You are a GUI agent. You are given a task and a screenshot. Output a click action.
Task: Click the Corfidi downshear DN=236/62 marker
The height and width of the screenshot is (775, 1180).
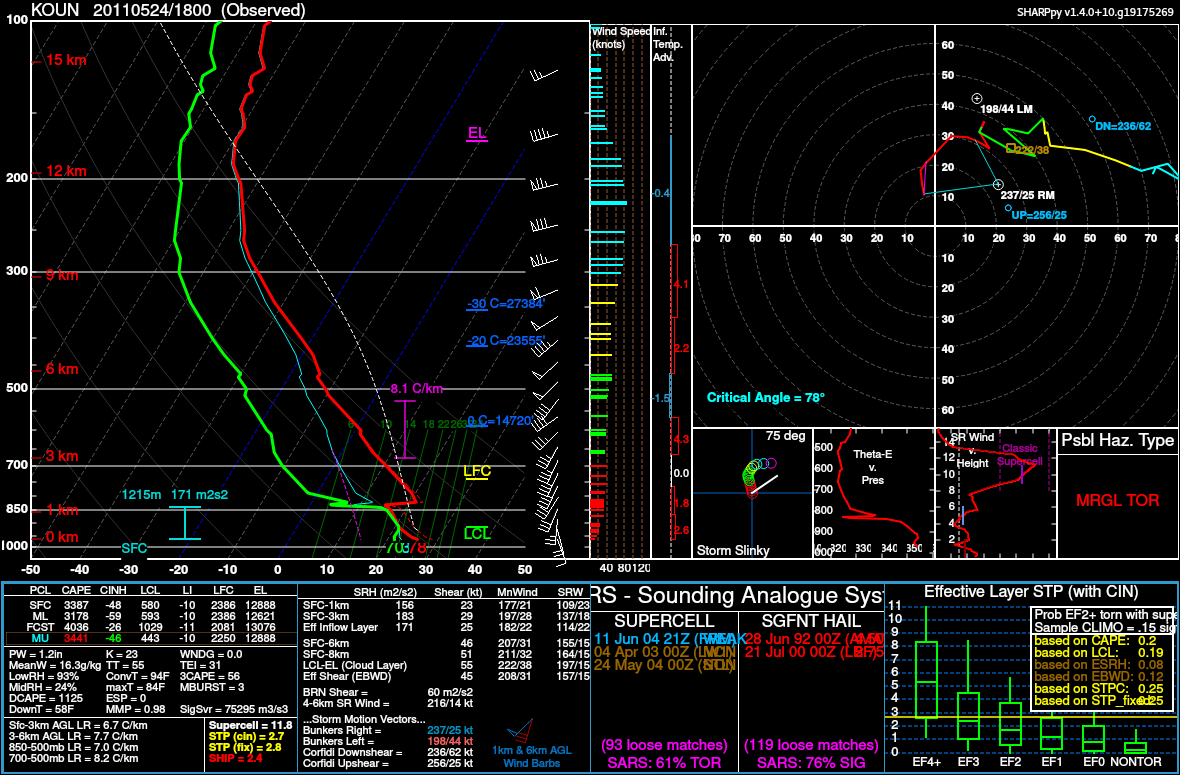click(1092, 118)
